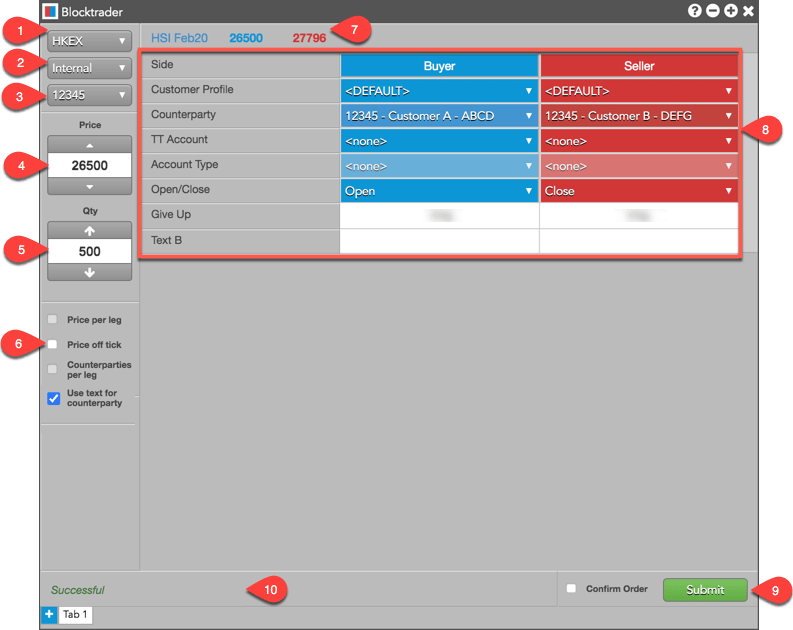Increase price with up arrow
Image resolution: width=793 pixels, height=630 pixels.
point(90,145)
